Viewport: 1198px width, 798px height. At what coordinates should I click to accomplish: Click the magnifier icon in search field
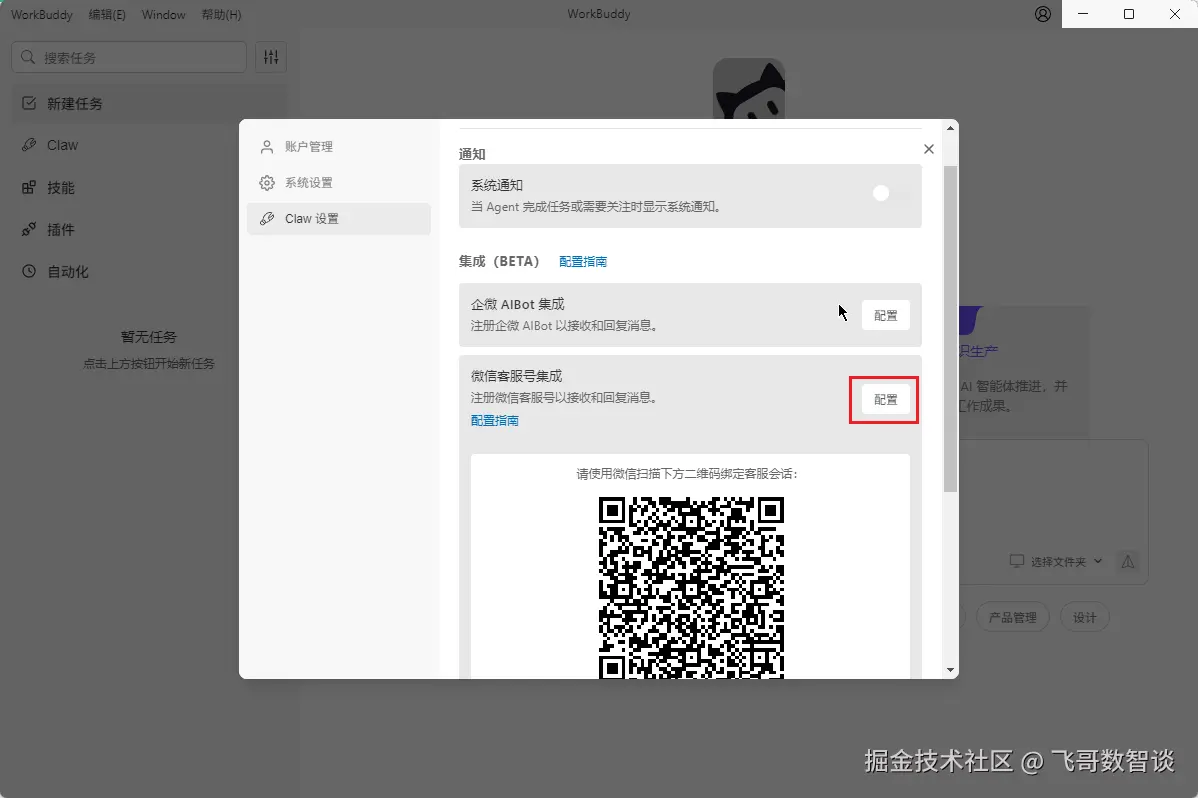point(28,57)
